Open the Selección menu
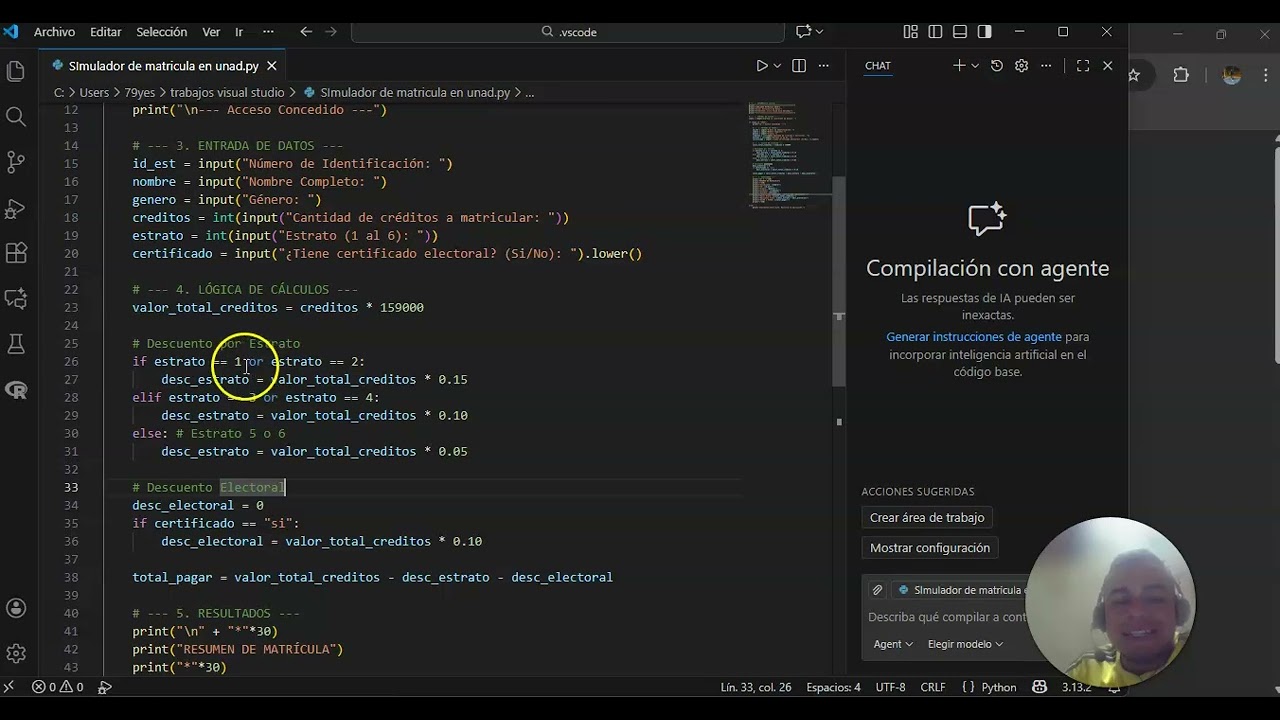Screen dimensions: 1280x720 [162, 32]
